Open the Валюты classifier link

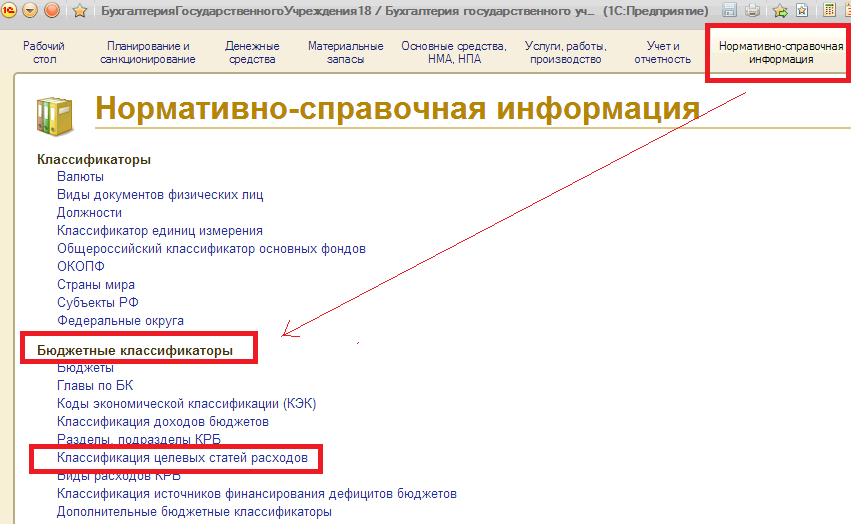(80, 176)
